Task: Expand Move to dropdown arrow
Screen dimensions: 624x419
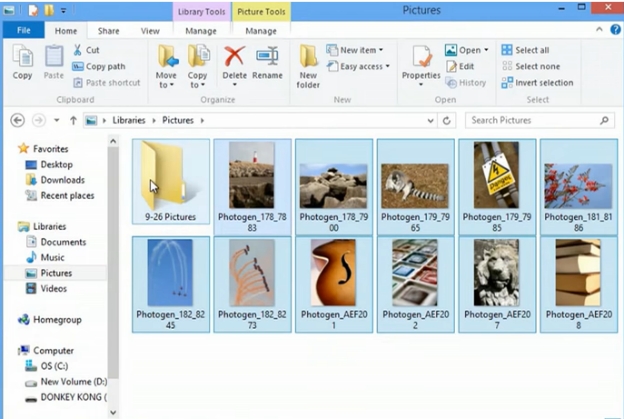Action: click(x=172, y=85)
